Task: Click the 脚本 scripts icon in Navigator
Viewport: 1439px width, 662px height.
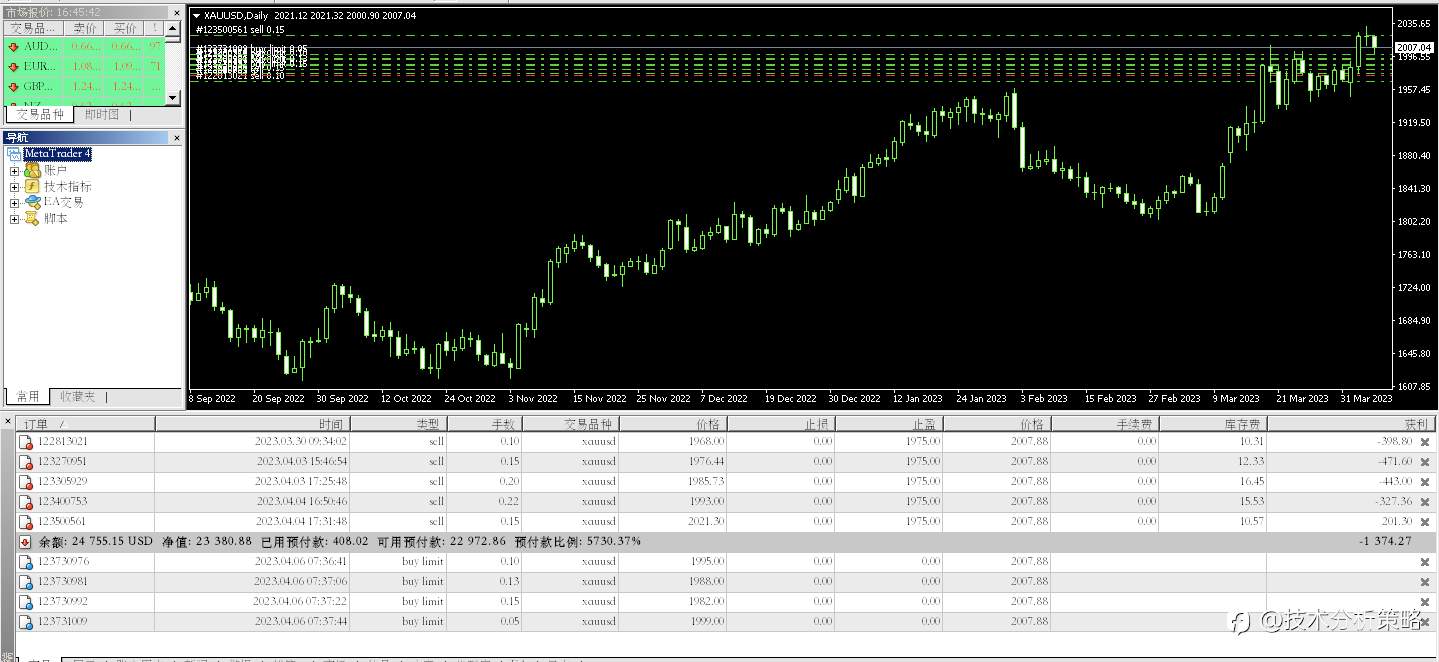Action: 32,218
